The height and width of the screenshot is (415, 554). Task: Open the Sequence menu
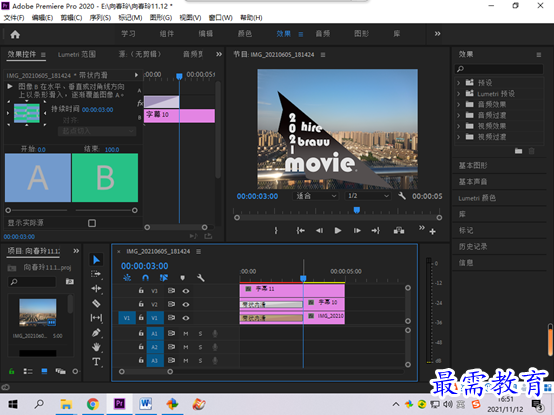[x=100, y=18]
